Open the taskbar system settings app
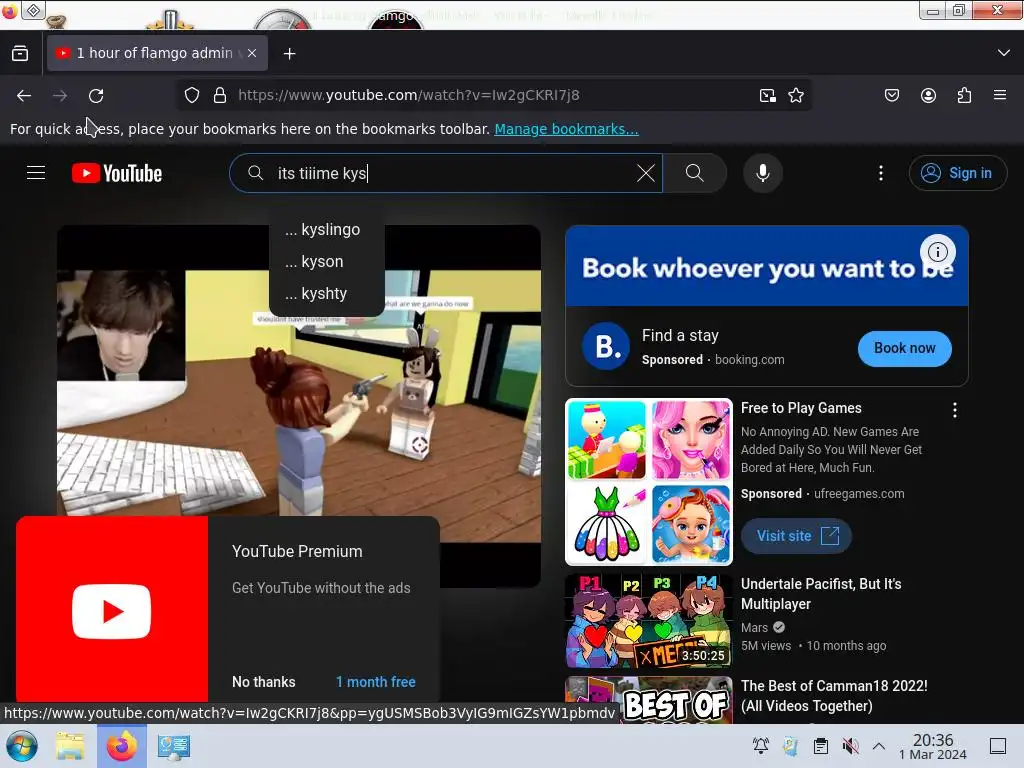 (x=174, y=746)
